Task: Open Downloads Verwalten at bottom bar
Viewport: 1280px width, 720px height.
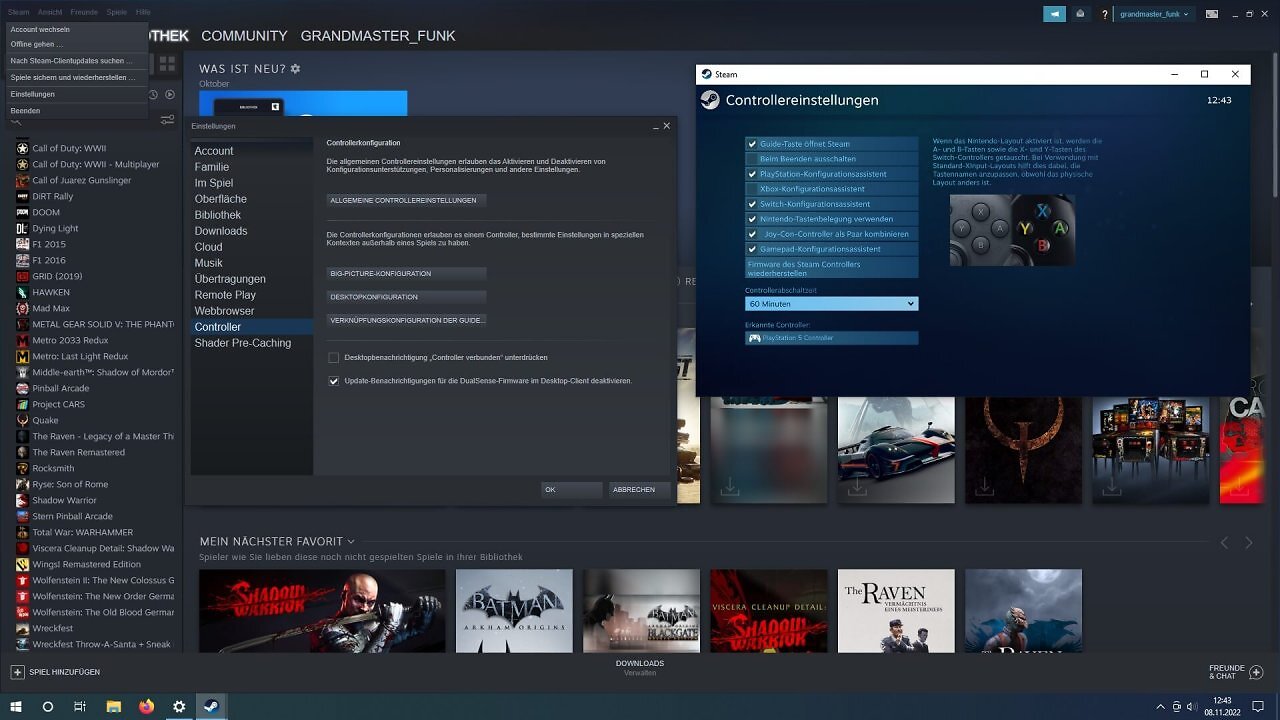Action: (x=640, y=668)
